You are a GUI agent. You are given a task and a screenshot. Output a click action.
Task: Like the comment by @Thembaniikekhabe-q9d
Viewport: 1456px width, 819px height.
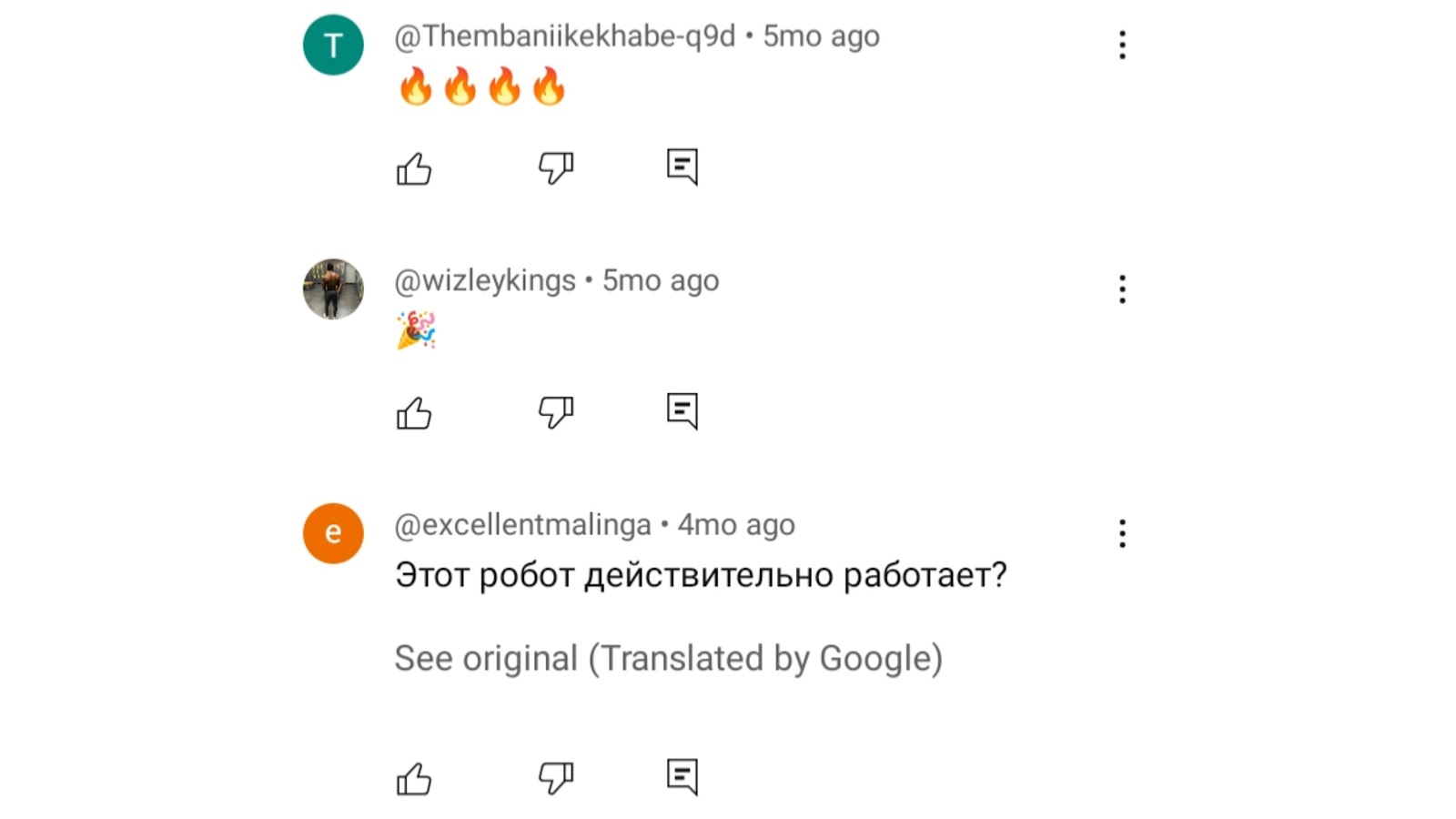414,168
